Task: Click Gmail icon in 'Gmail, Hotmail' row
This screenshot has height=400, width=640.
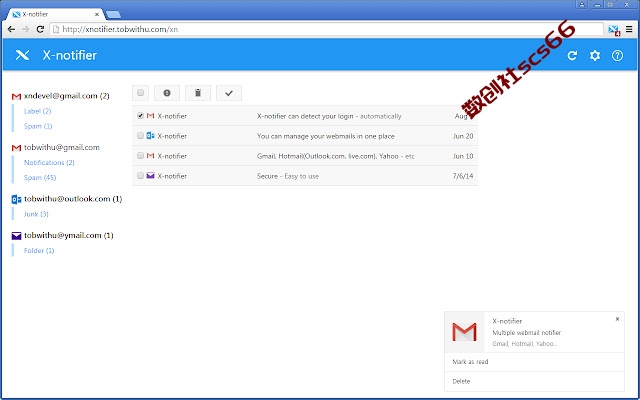Action: point(150,156)
